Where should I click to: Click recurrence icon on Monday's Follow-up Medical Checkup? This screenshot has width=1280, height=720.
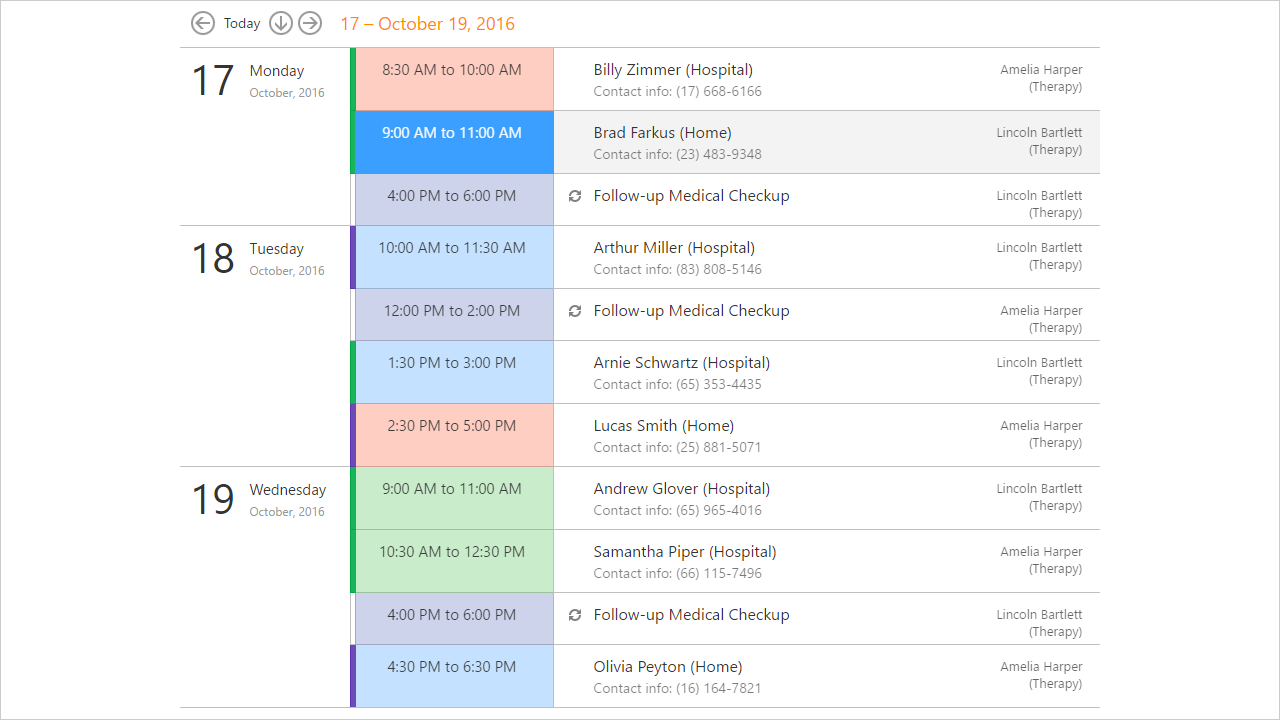(575, 196)
